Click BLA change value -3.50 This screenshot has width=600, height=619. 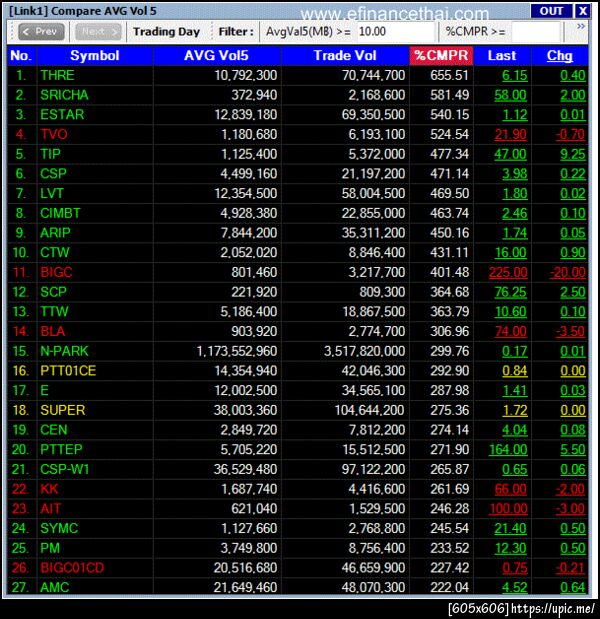tap(570, 332)
